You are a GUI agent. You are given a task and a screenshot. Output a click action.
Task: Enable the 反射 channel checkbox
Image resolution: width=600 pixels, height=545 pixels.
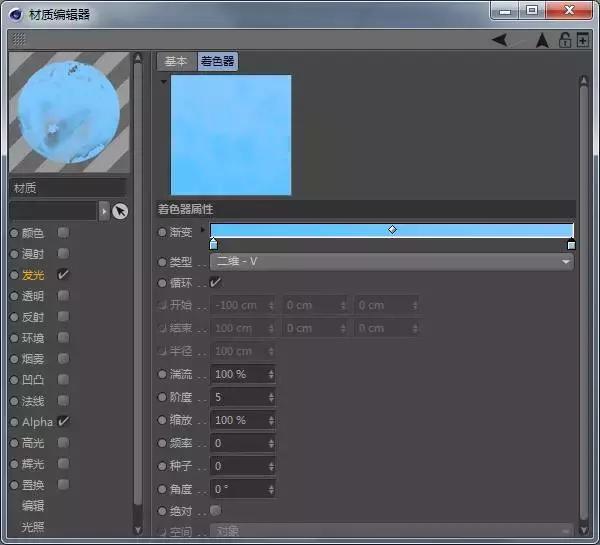coord(63,317)
